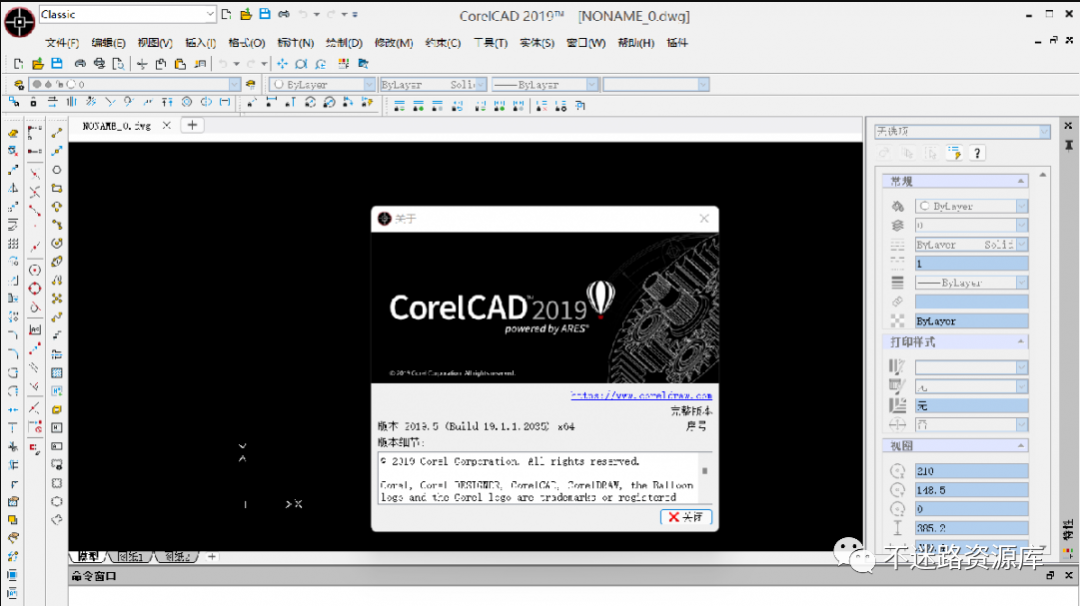Select the Delete eraser tool in modify toolbar

[13, 133]
